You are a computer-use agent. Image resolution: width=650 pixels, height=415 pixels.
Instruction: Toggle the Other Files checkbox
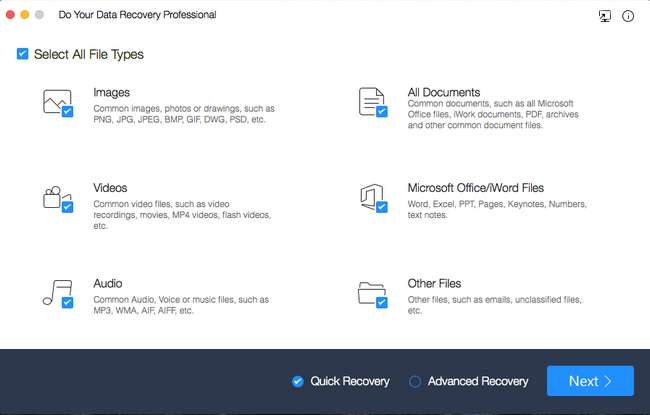(x=382, y=303)
